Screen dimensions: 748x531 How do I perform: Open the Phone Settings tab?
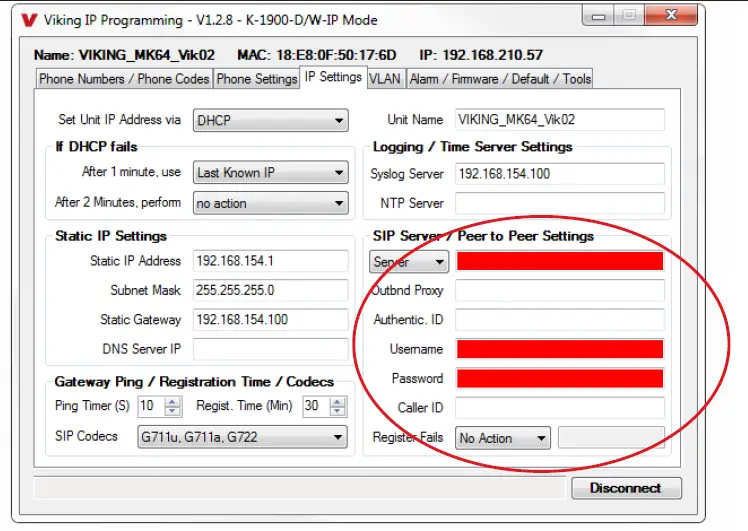tap(257, 79)
